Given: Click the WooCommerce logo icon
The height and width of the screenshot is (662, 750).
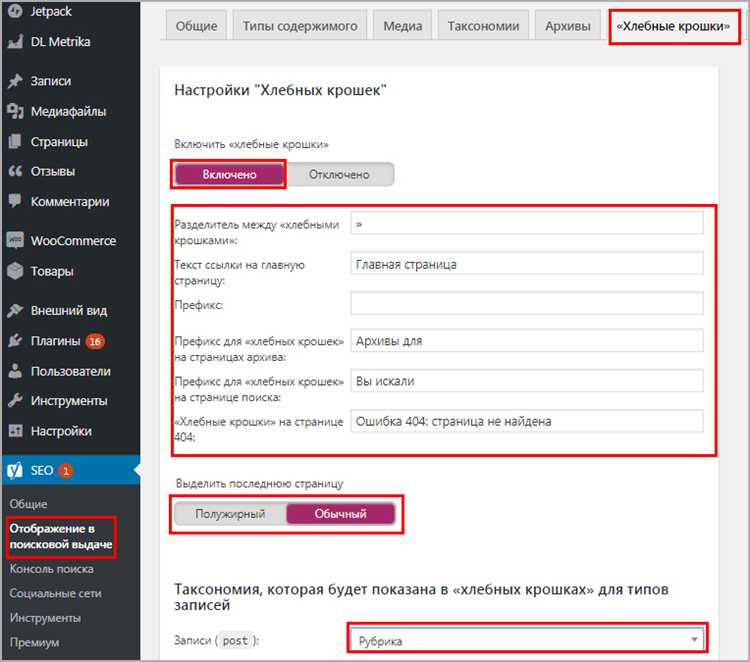Looking at the screenshot, I should [15, 240].
